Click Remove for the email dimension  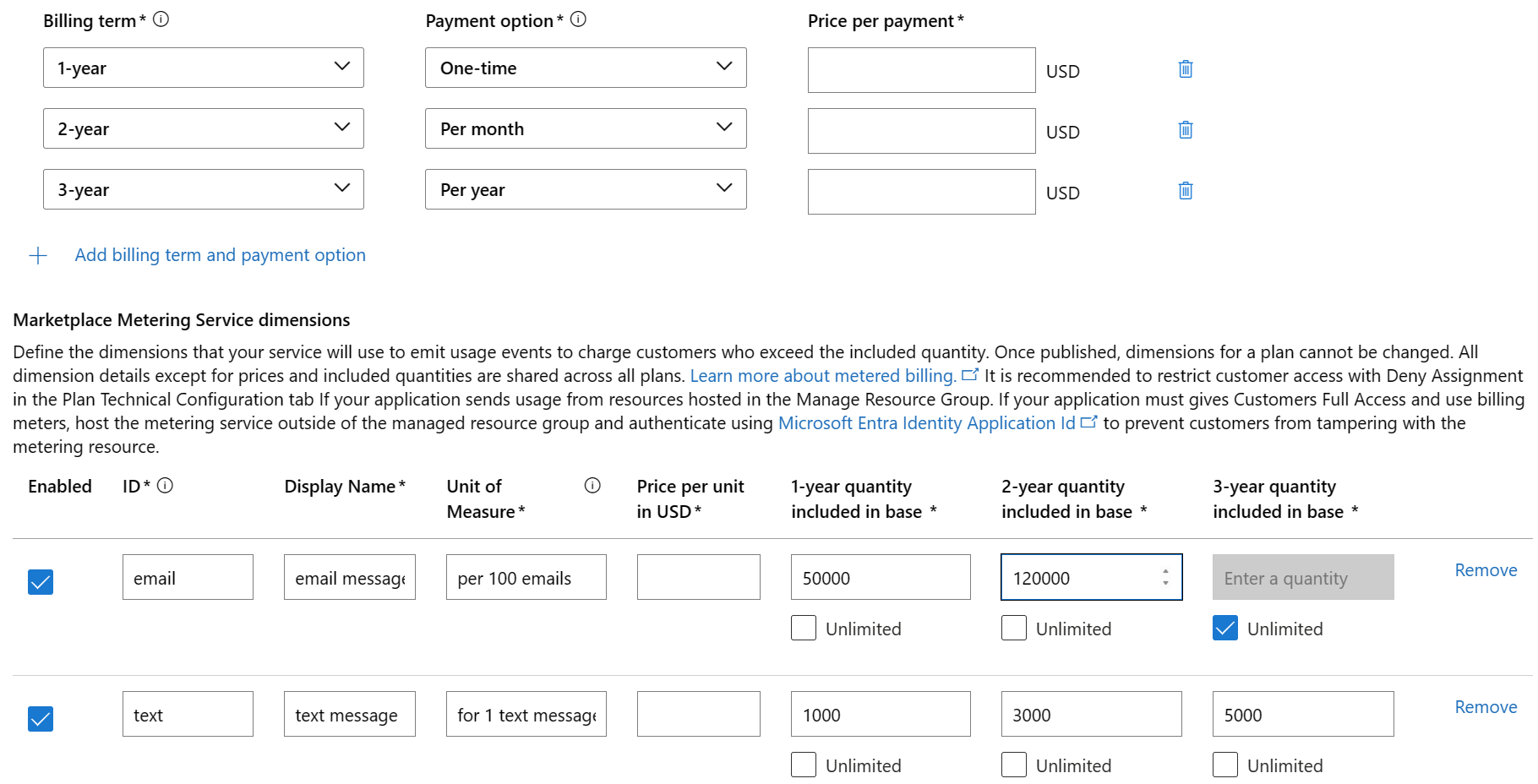[x=1486, y=570]
